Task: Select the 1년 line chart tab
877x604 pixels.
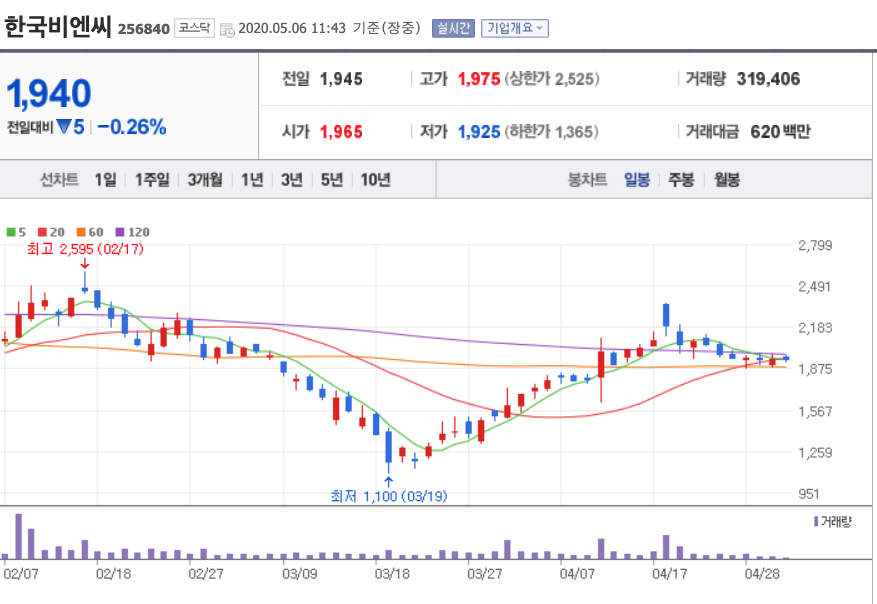Action: 252,180
